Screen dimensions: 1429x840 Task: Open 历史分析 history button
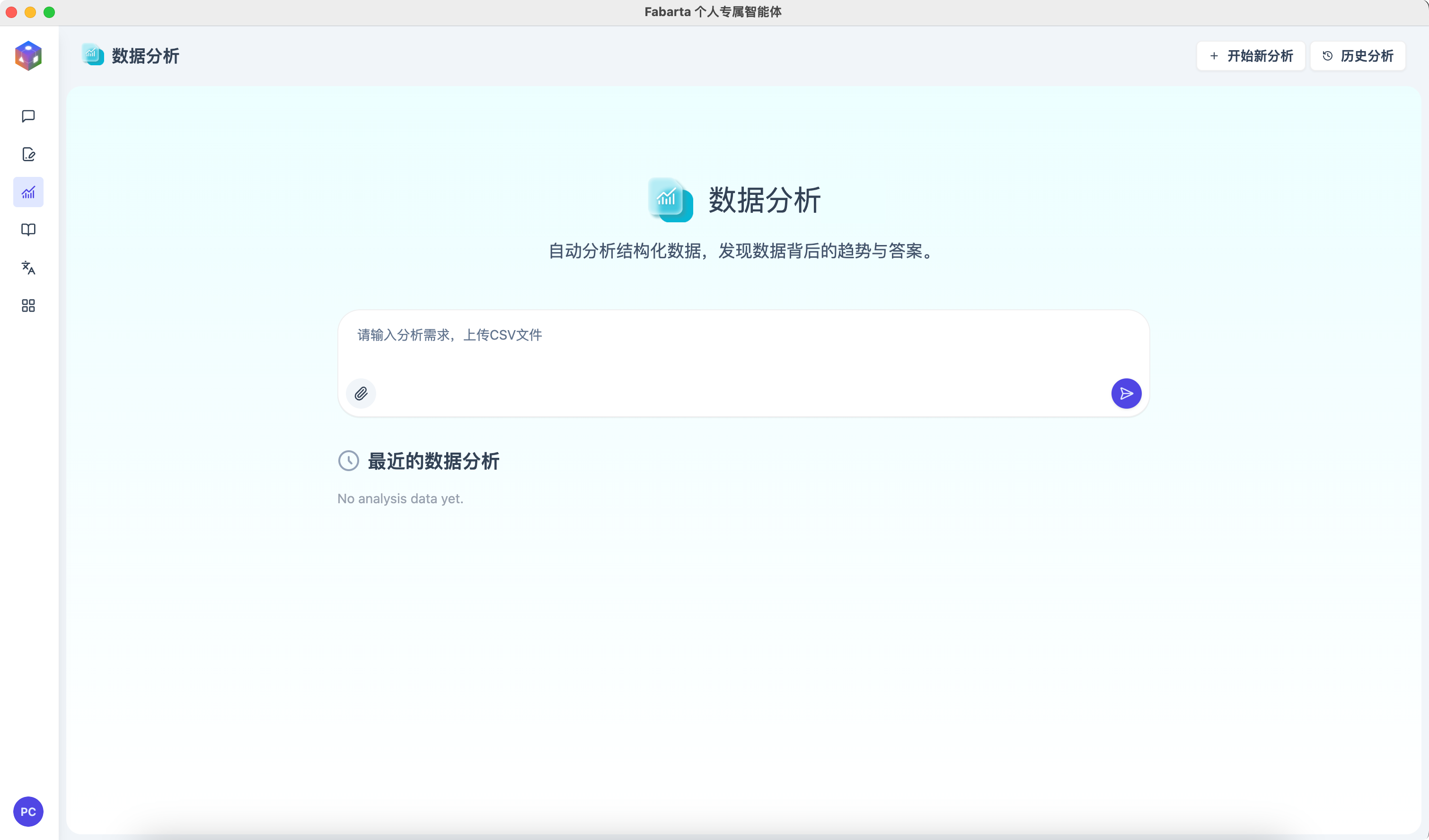1358,55
